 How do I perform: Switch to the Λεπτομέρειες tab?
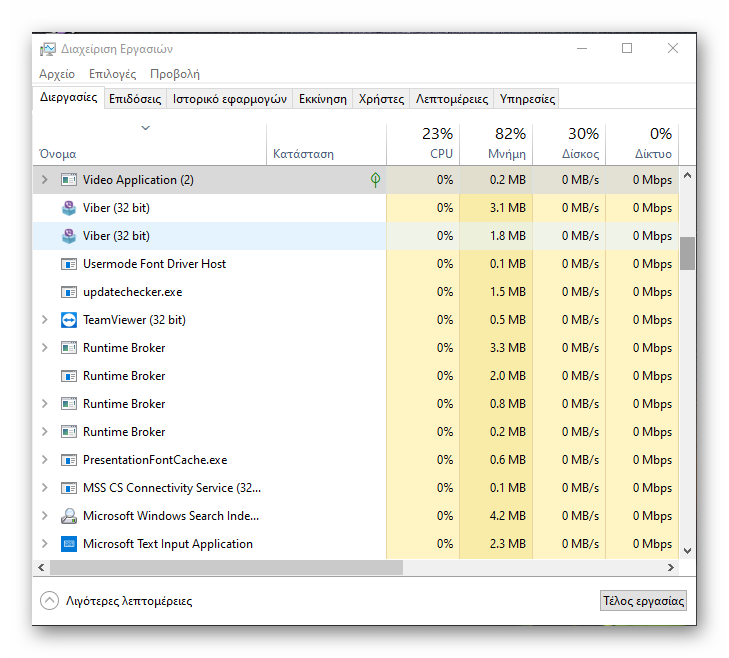coord(452,99)
